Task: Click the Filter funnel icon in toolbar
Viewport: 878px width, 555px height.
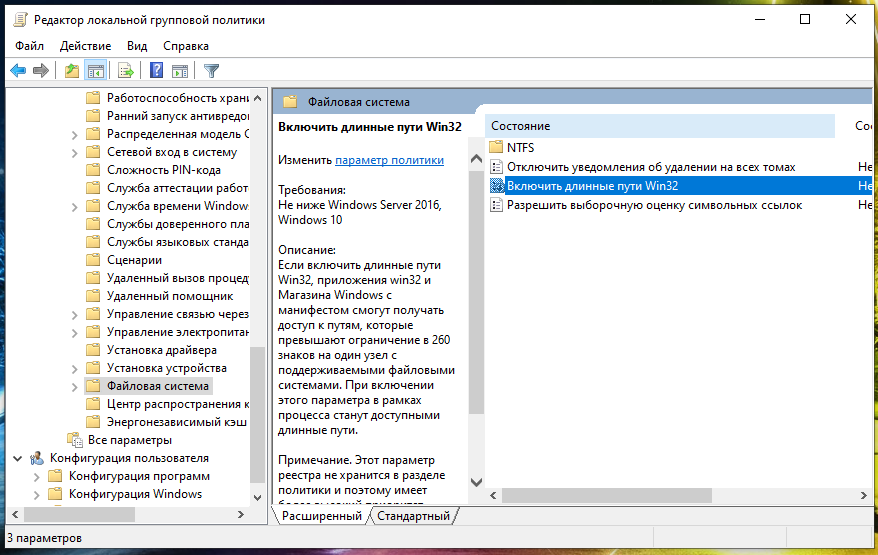Action: tap(211, 70)
